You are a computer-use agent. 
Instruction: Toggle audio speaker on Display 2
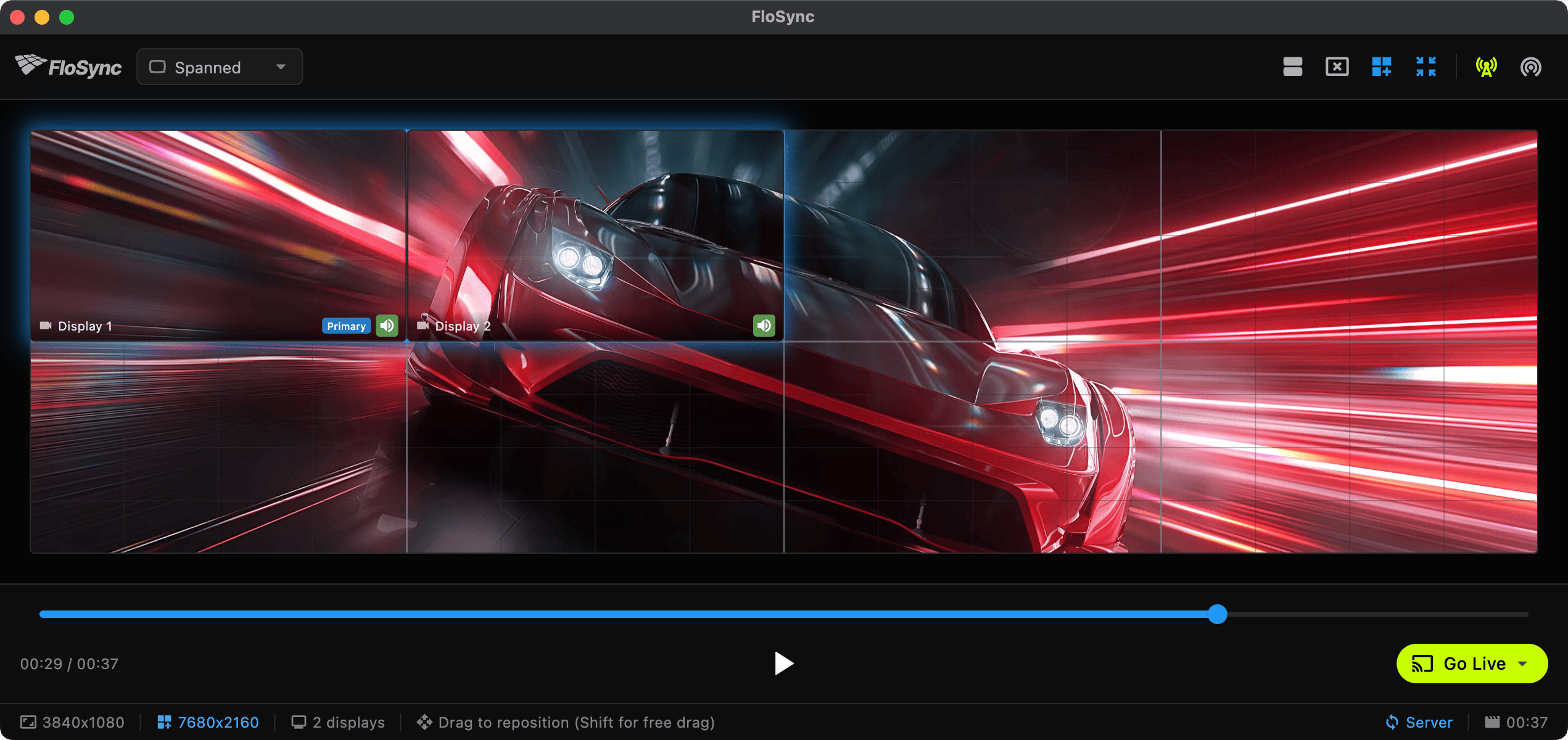point(764,326)
